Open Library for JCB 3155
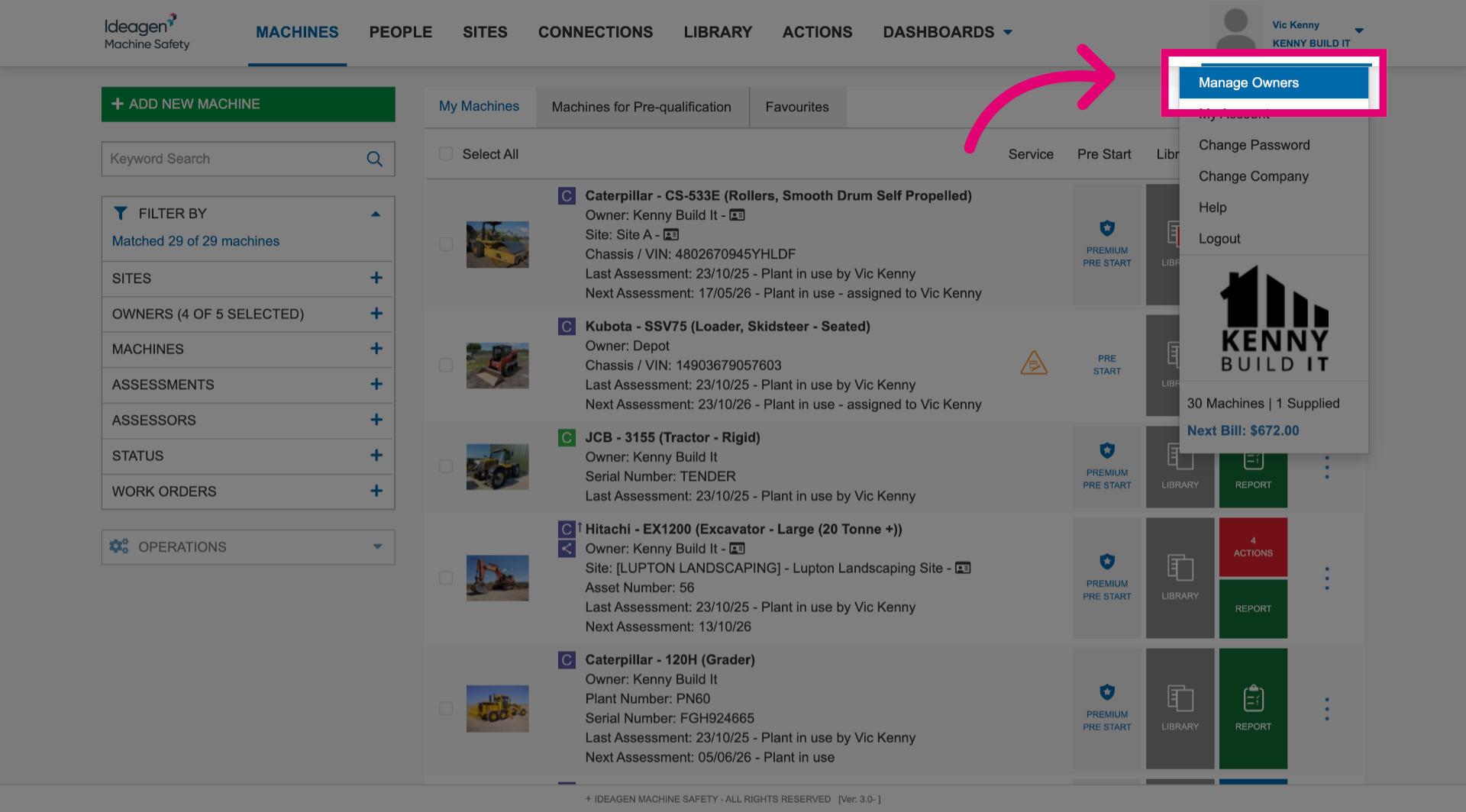Screen dimensions: 1466x812 [x=1180, y=466]
